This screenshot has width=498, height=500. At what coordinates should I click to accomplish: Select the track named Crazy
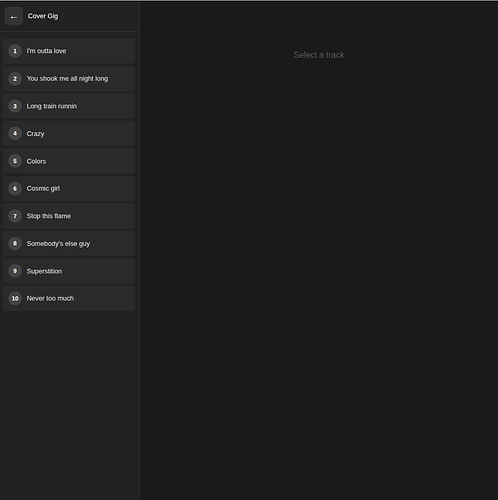69,134
